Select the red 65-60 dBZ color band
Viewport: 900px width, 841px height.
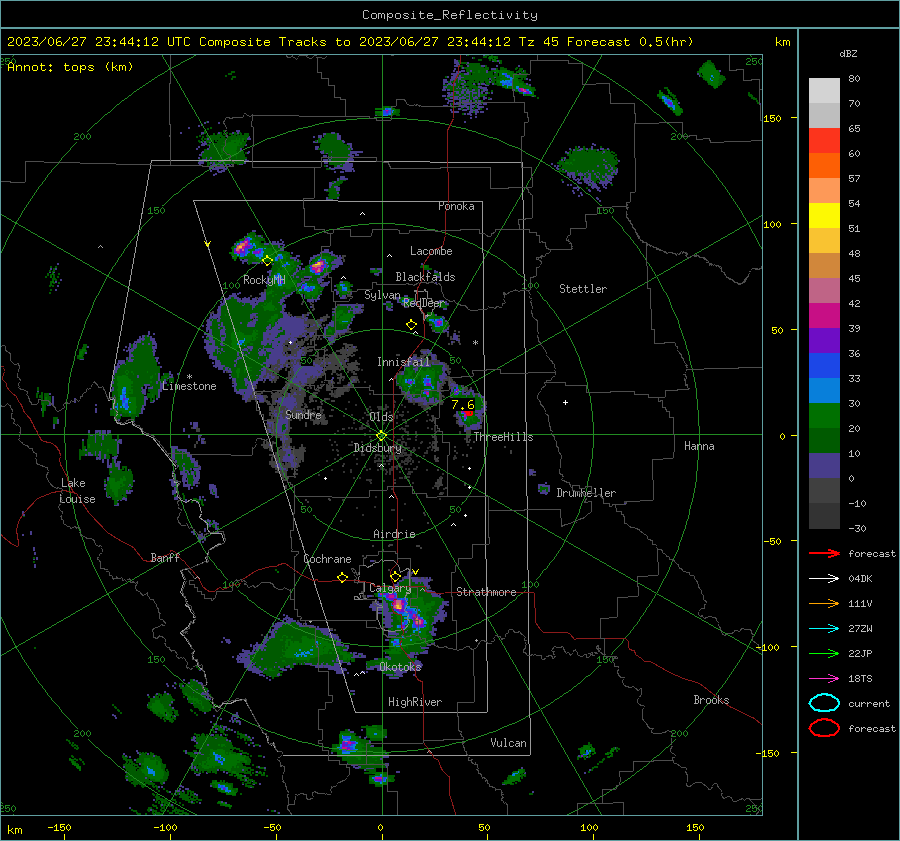click(824, 141)
